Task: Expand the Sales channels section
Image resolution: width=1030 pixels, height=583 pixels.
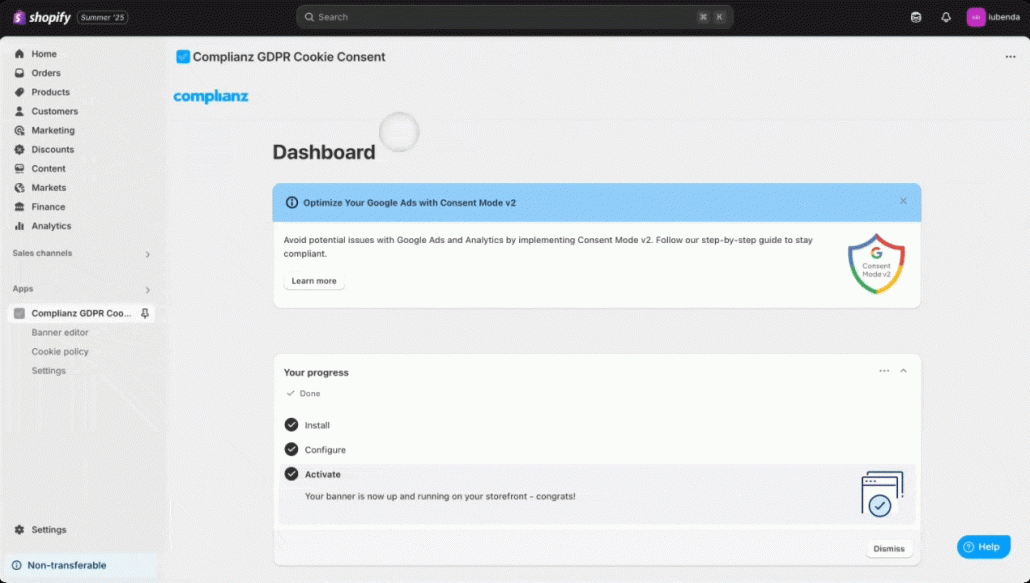Action: (x=148, y=254)
